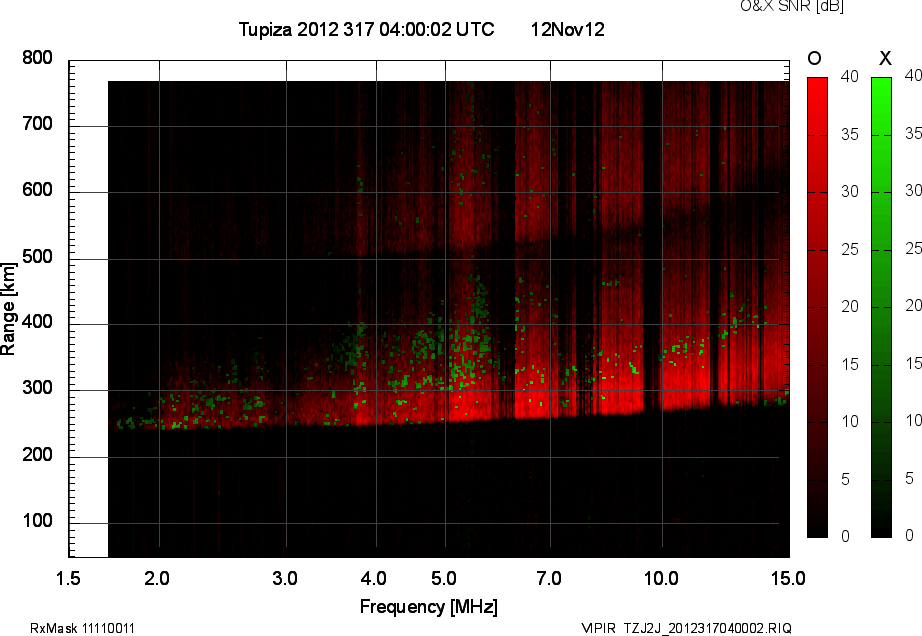Click the green X colorbar

click(881, 307)
